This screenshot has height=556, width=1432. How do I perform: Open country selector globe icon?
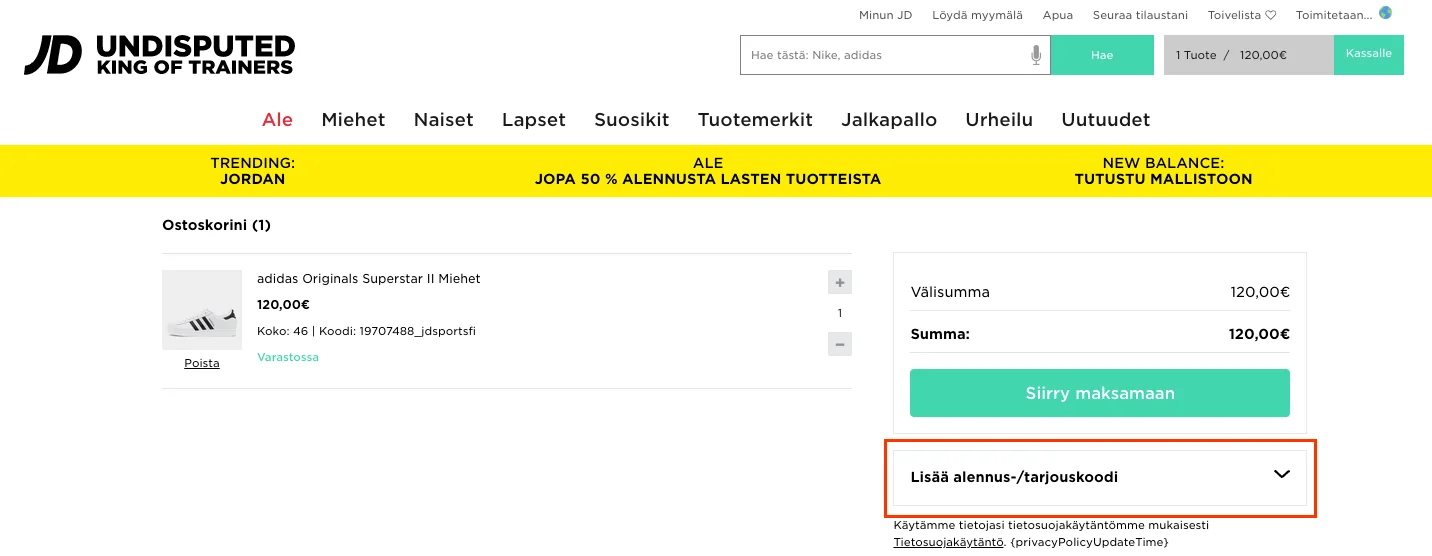(x=1385, y=14)
